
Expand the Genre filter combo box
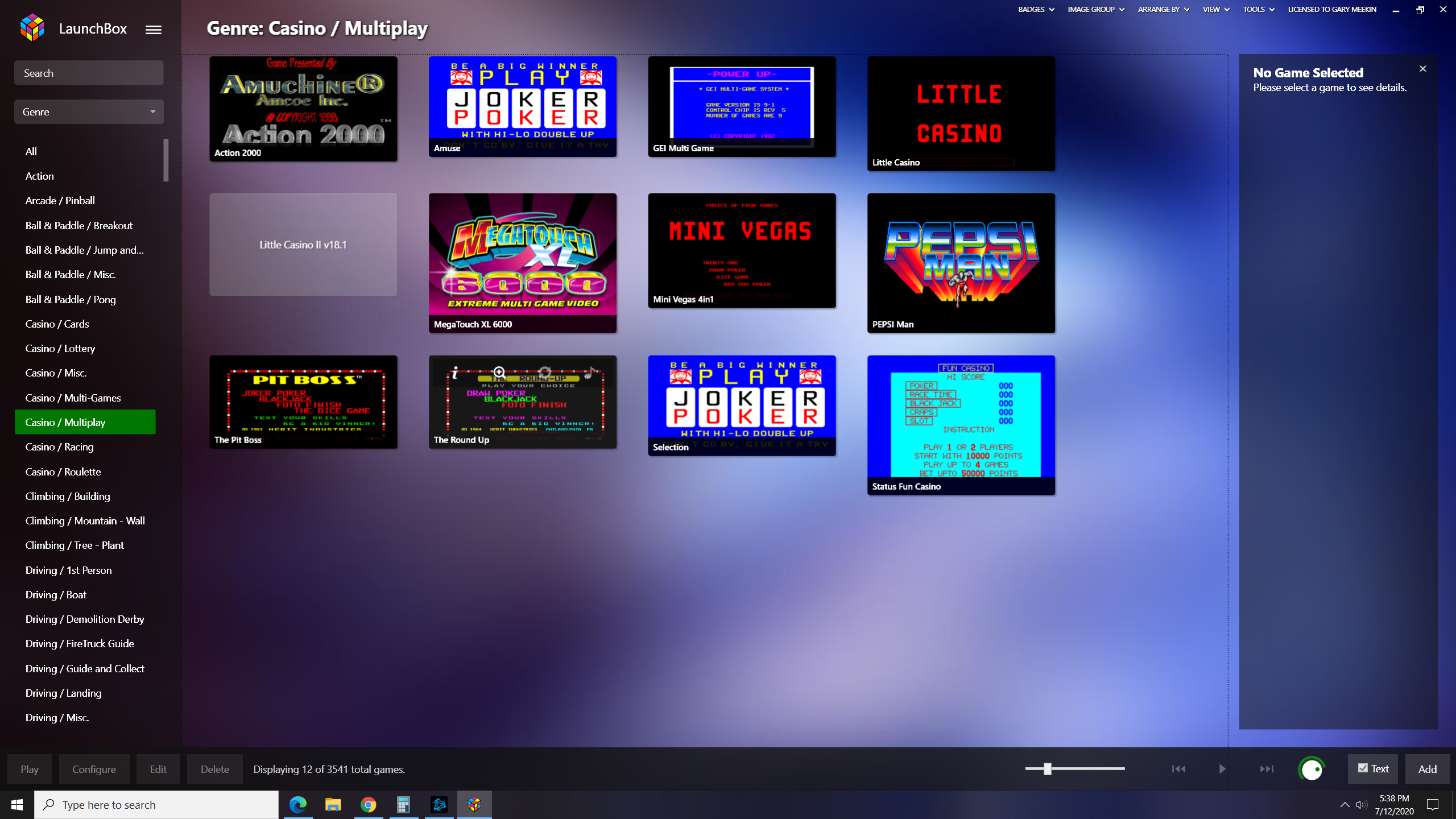point(89,111)
